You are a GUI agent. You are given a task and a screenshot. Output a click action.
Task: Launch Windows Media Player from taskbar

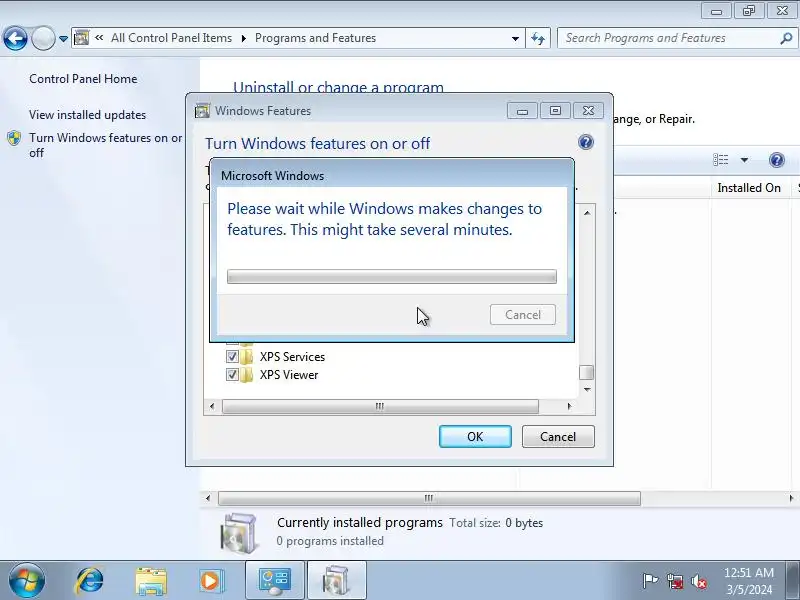pos(210,581)
